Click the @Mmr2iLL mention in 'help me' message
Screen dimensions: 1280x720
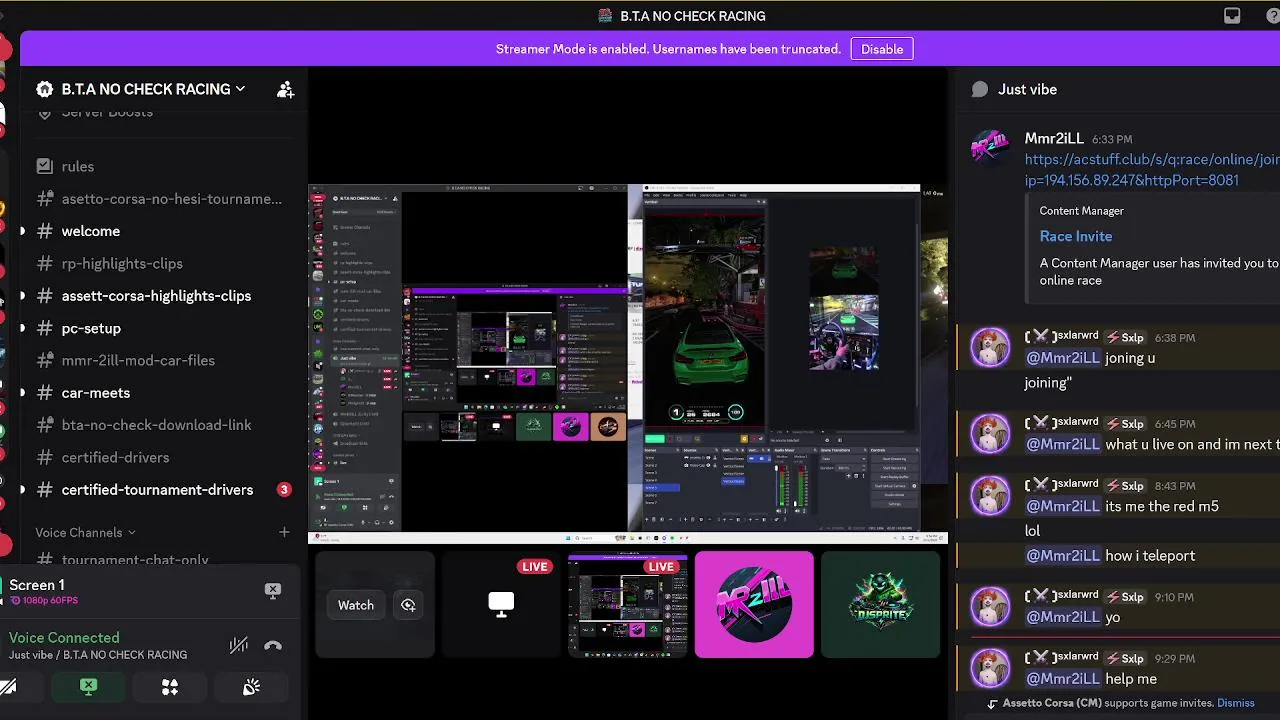pyautogui.click(x=1063, y=679)
